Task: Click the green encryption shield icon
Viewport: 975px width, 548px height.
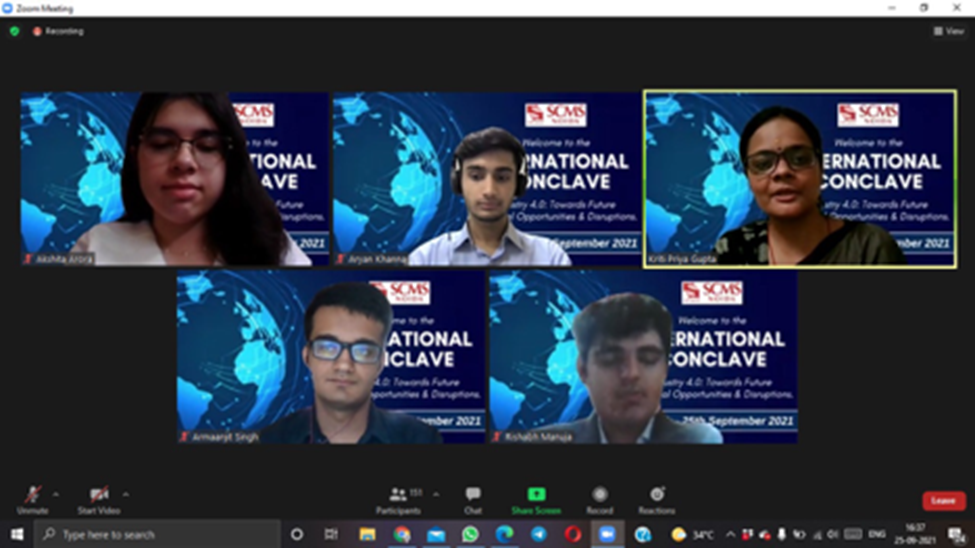Action: [14, 31]
